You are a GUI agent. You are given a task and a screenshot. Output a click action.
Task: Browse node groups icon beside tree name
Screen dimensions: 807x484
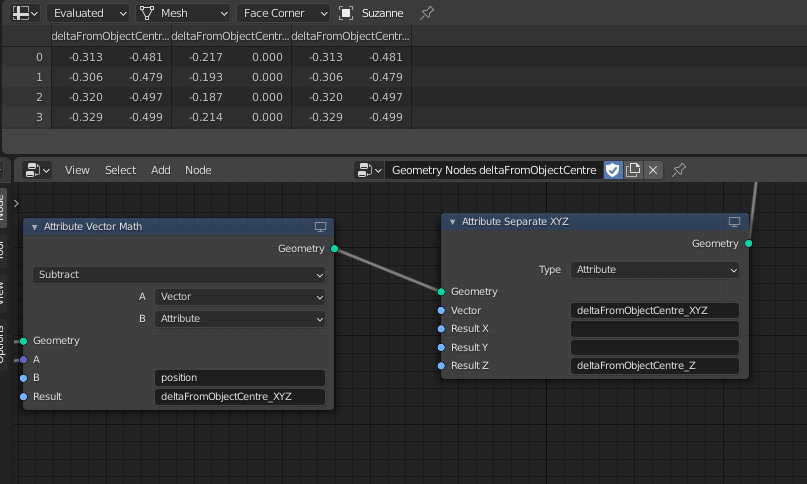(x=370, y=170)
